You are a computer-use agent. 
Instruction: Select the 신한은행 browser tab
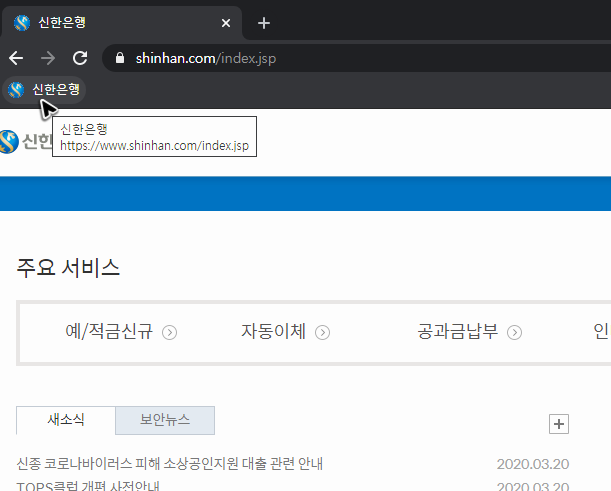[x=121, y=23]
